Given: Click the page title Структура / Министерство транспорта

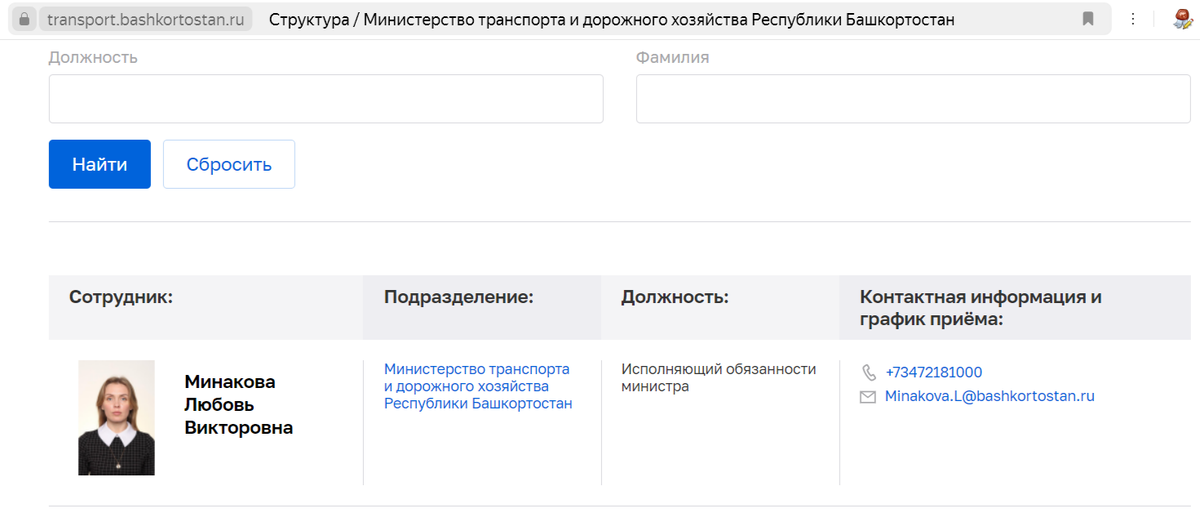Looking at the screenshot, I should (612, 19).
